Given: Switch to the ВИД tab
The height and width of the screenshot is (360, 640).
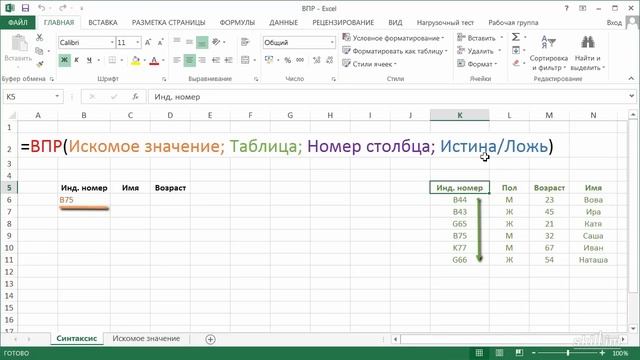Looking at the screenshot, I should [395, 22].
